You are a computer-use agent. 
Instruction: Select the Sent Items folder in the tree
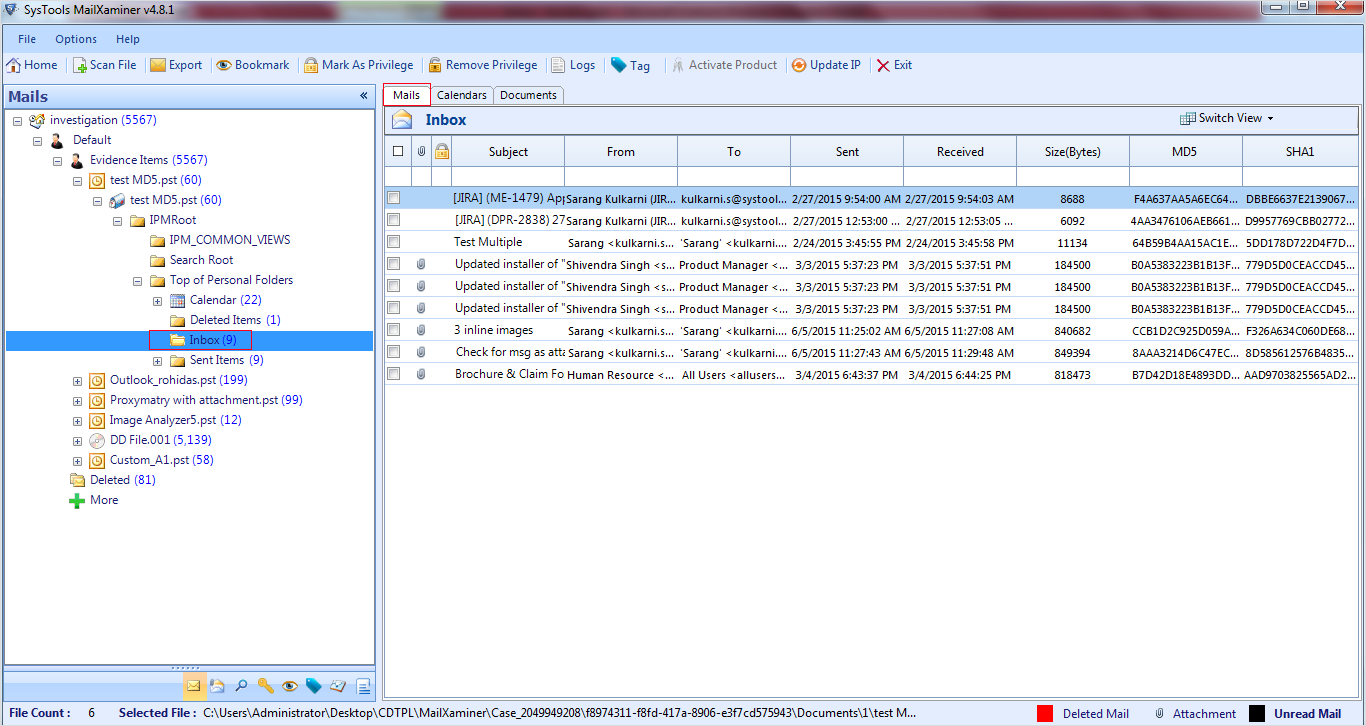coord(218,359)
